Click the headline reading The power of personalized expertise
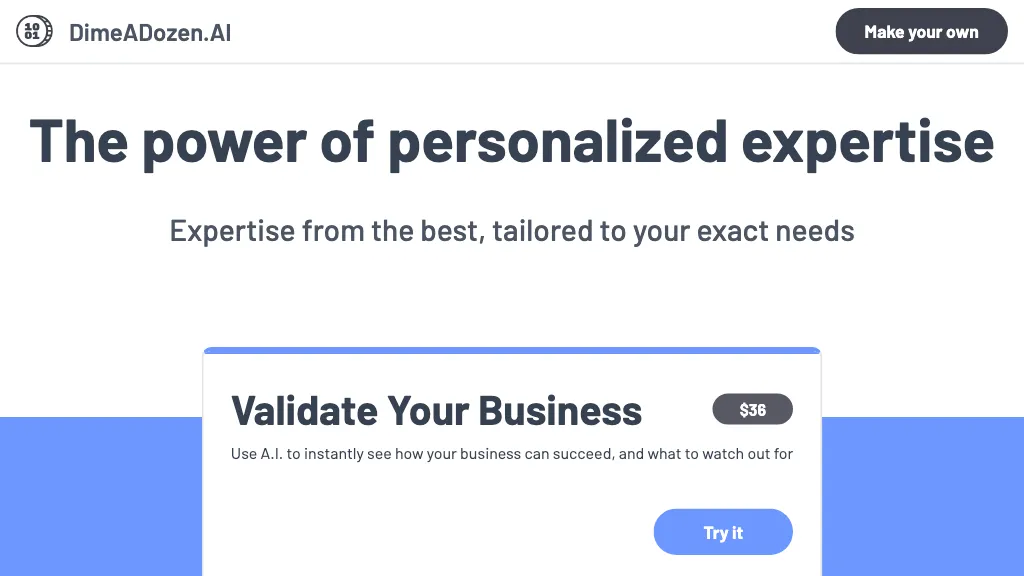The image size is (1024, 576). (511, 141)
